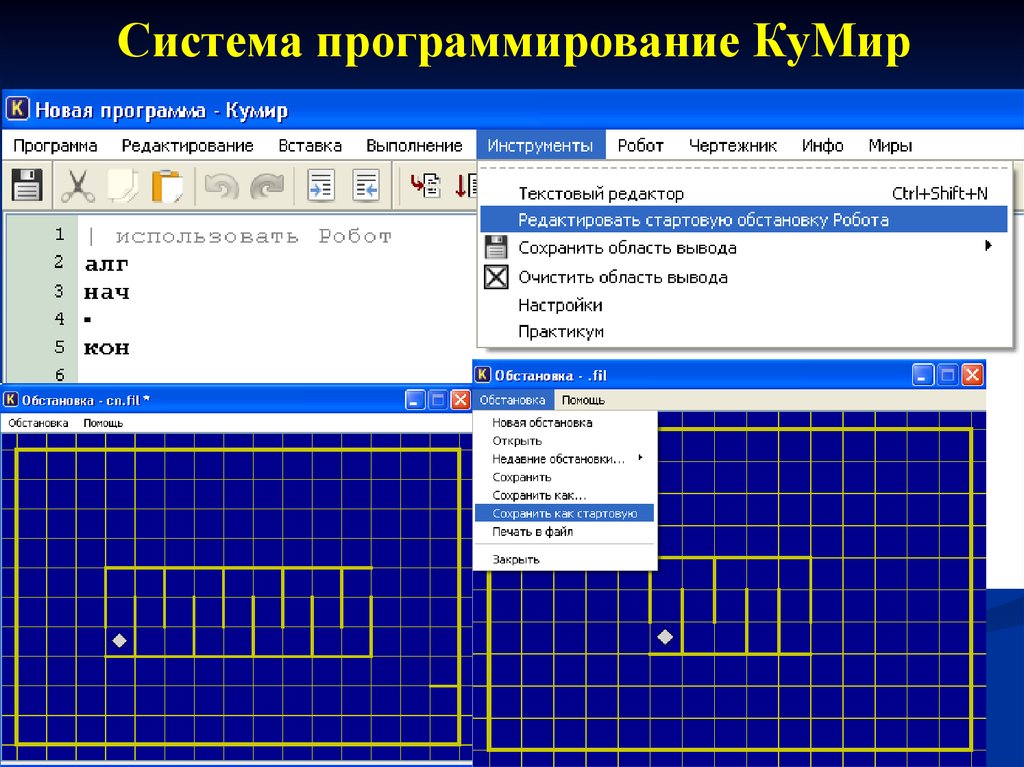Open the Программа menu
1024x767 pixels.
point(56,145)
